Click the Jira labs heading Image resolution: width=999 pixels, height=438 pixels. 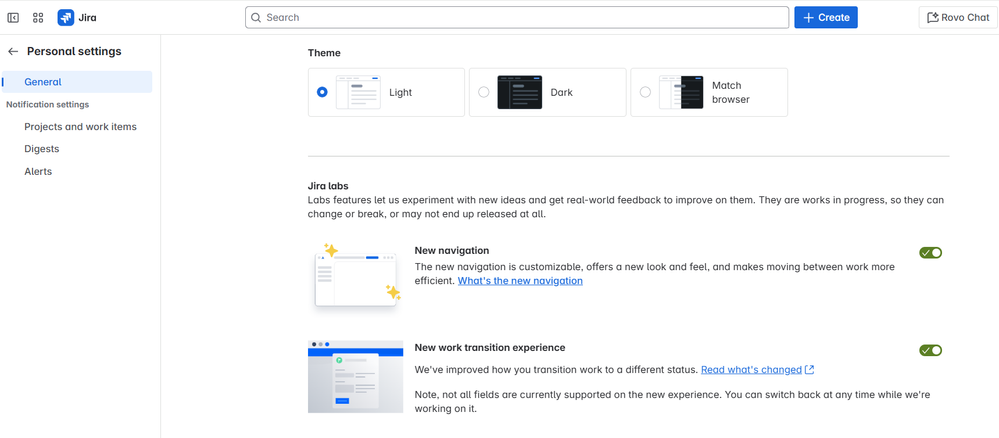pyautogui.click(x=328, y=186)
